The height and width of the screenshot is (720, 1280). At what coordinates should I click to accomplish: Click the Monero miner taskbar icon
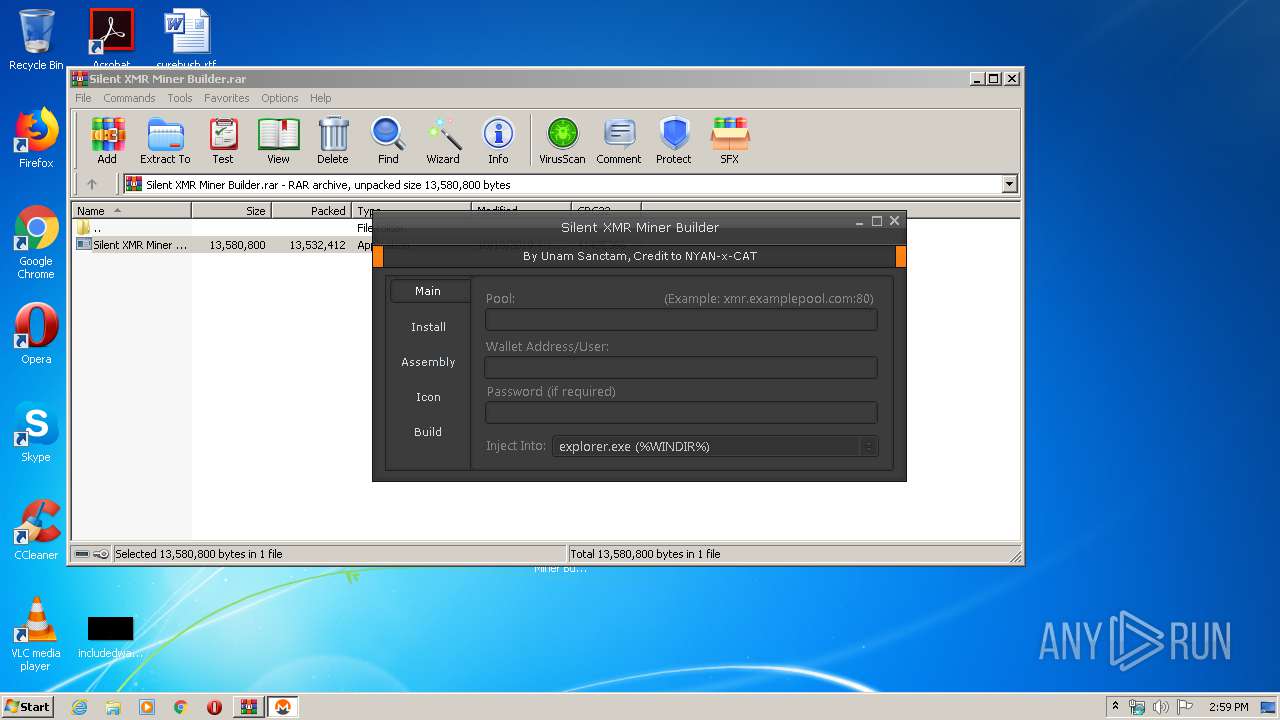283,707
